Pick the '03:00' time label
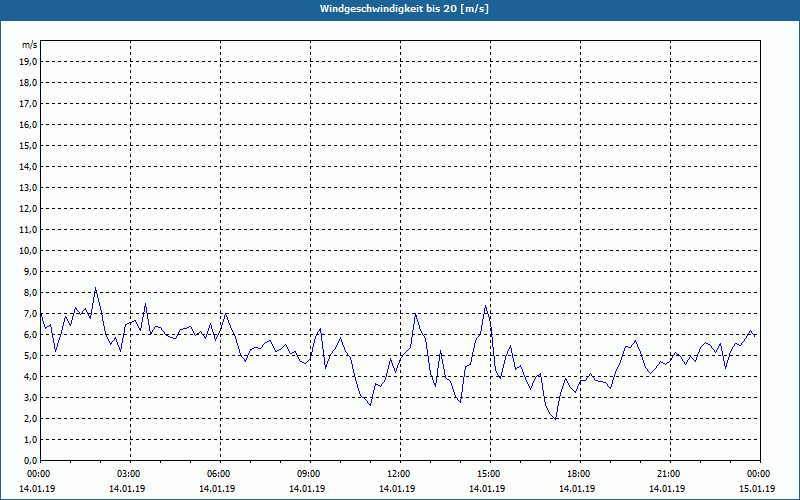Screen dimensions: 800x500 [129, 474]
